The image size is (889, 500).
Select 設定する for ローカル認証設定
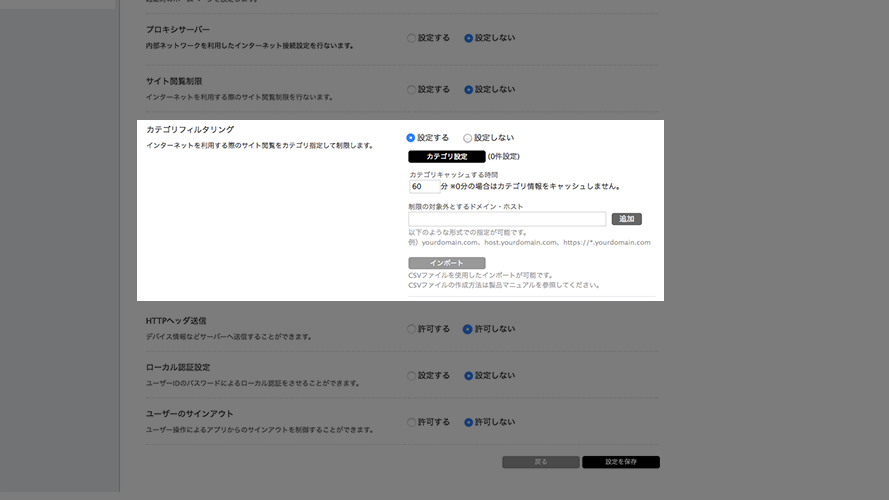412,375
